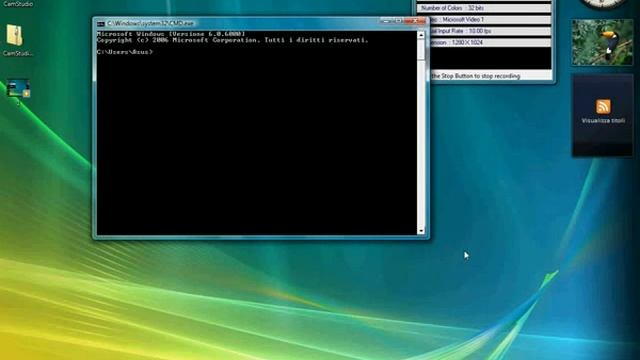Screen dimensions: 640x360
Task: Click 'Number of Colors : 32 bits' row
Action: (484, 8)
